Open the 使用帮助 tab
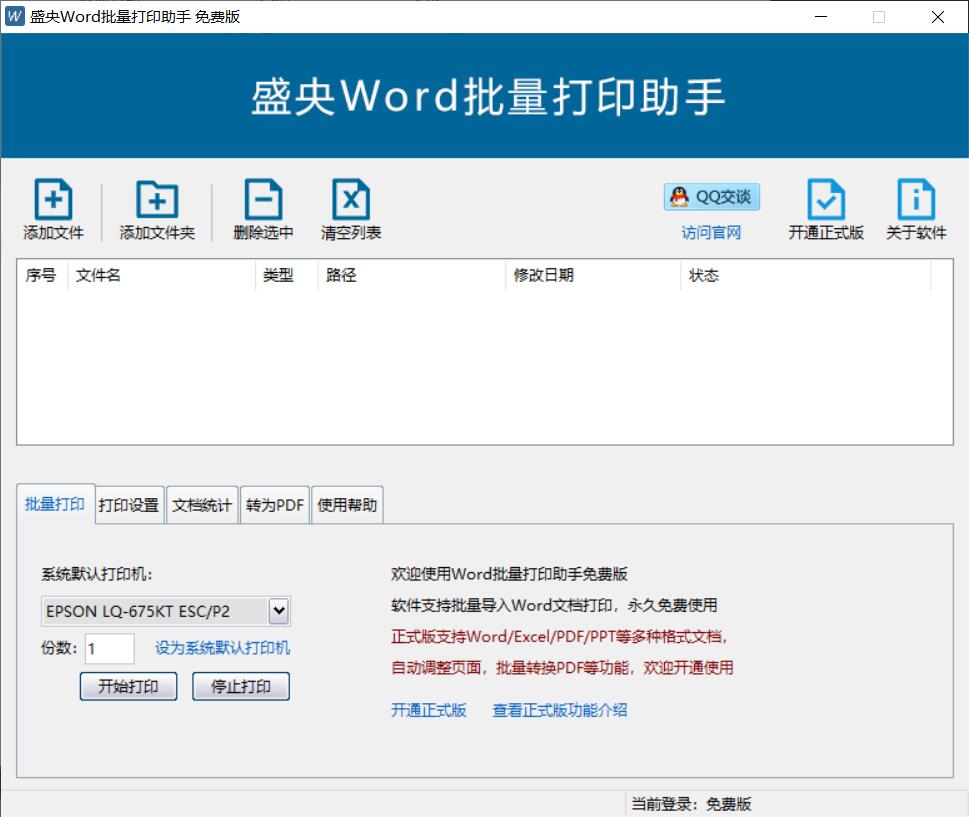 coord(347,506)
